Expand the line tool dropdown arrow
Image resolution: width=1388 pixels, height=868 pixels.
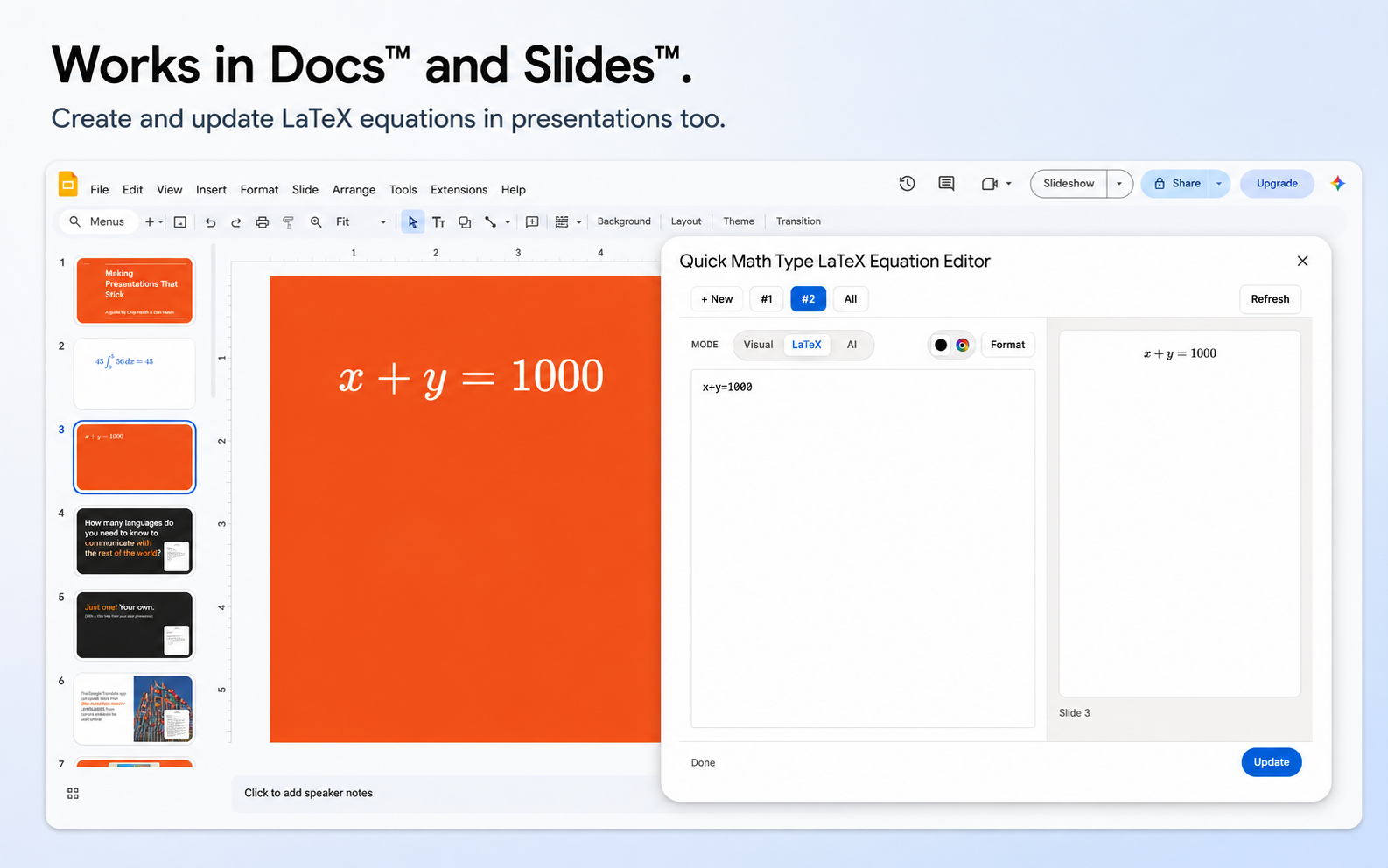pos(508,222)
